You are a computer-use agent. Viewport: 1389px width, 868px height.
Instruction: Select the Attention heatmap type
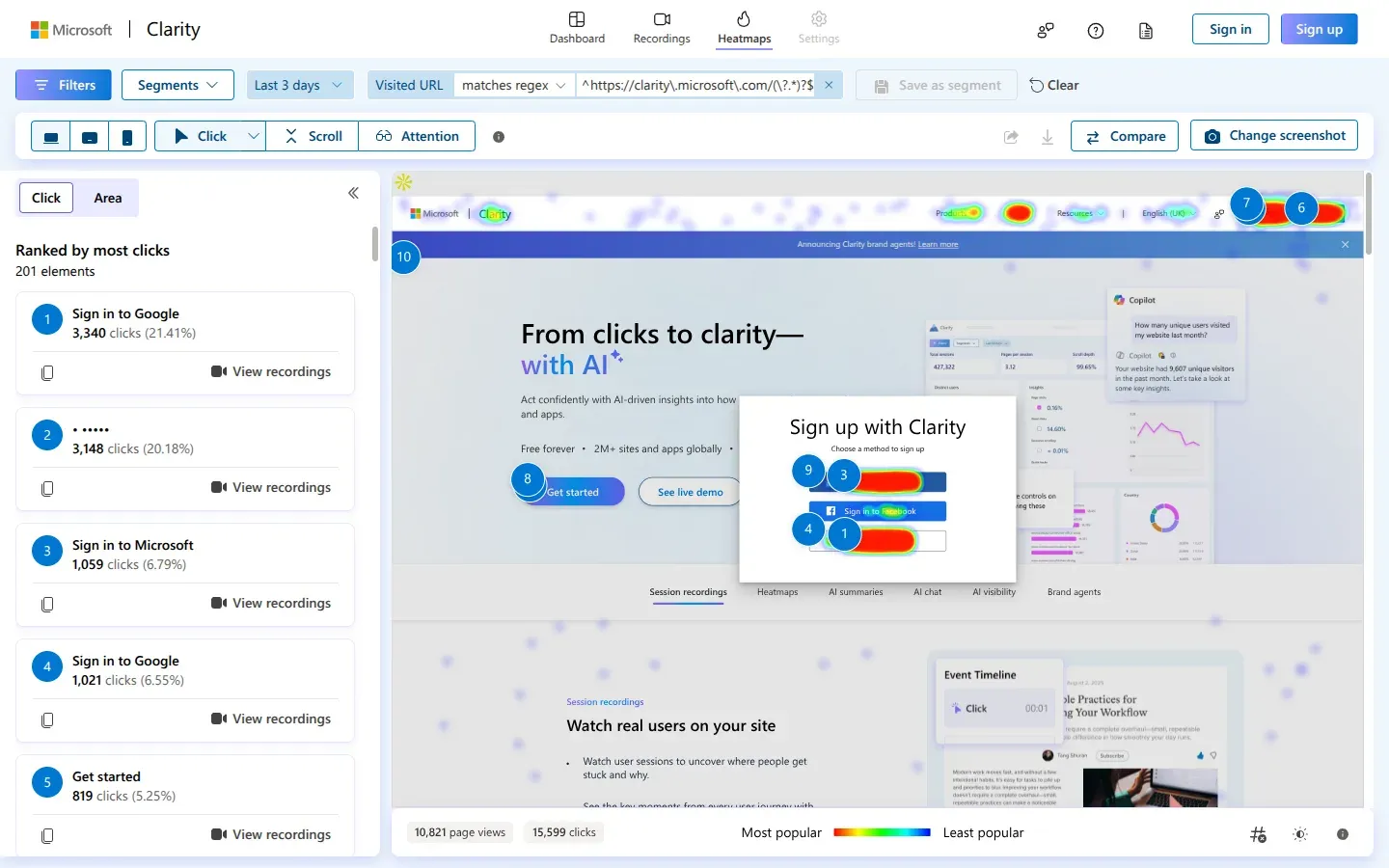[x=417, y=137]
